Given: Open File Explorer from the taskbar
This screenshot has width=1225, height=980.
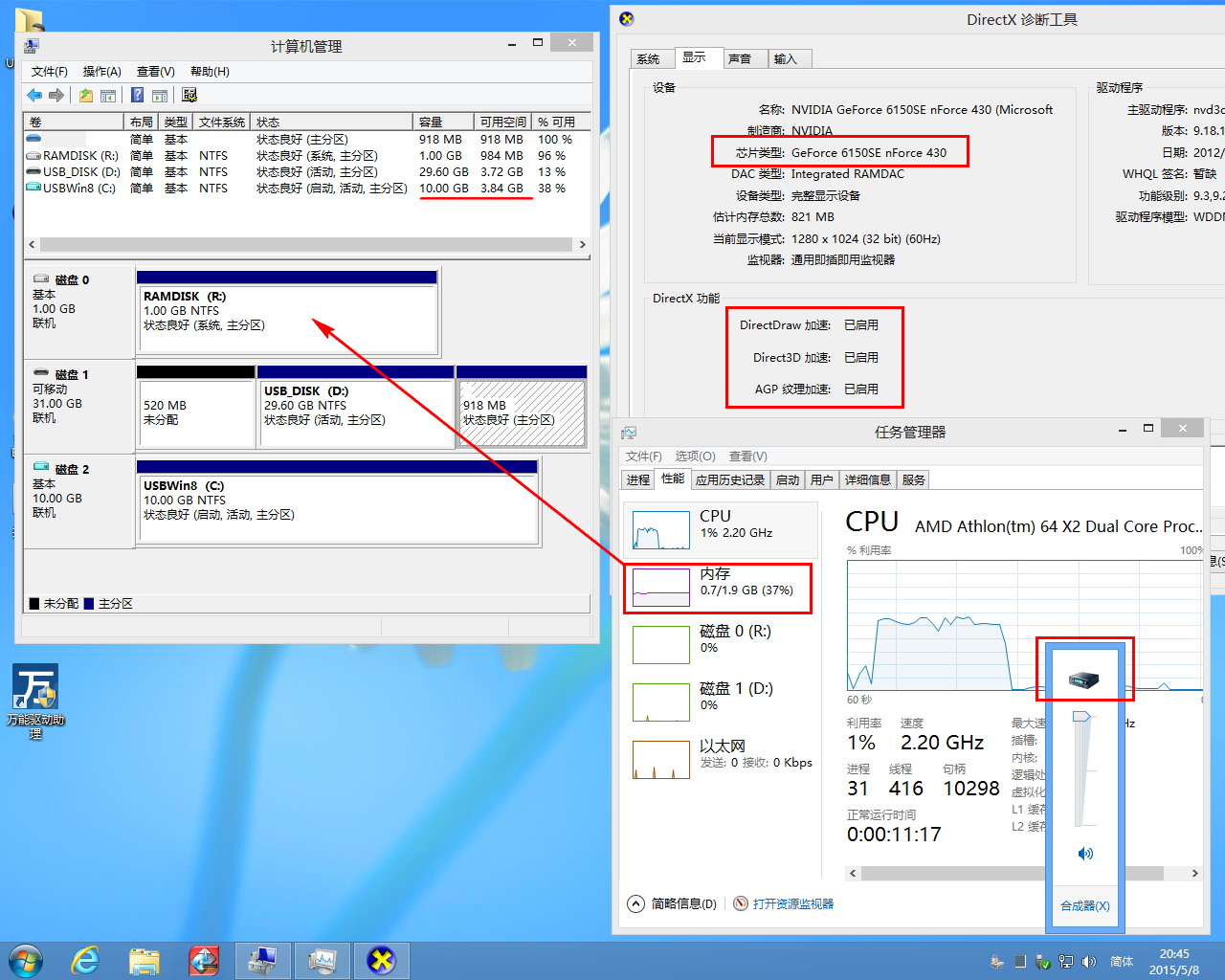Looking at the screenshot, I should 145,961.
